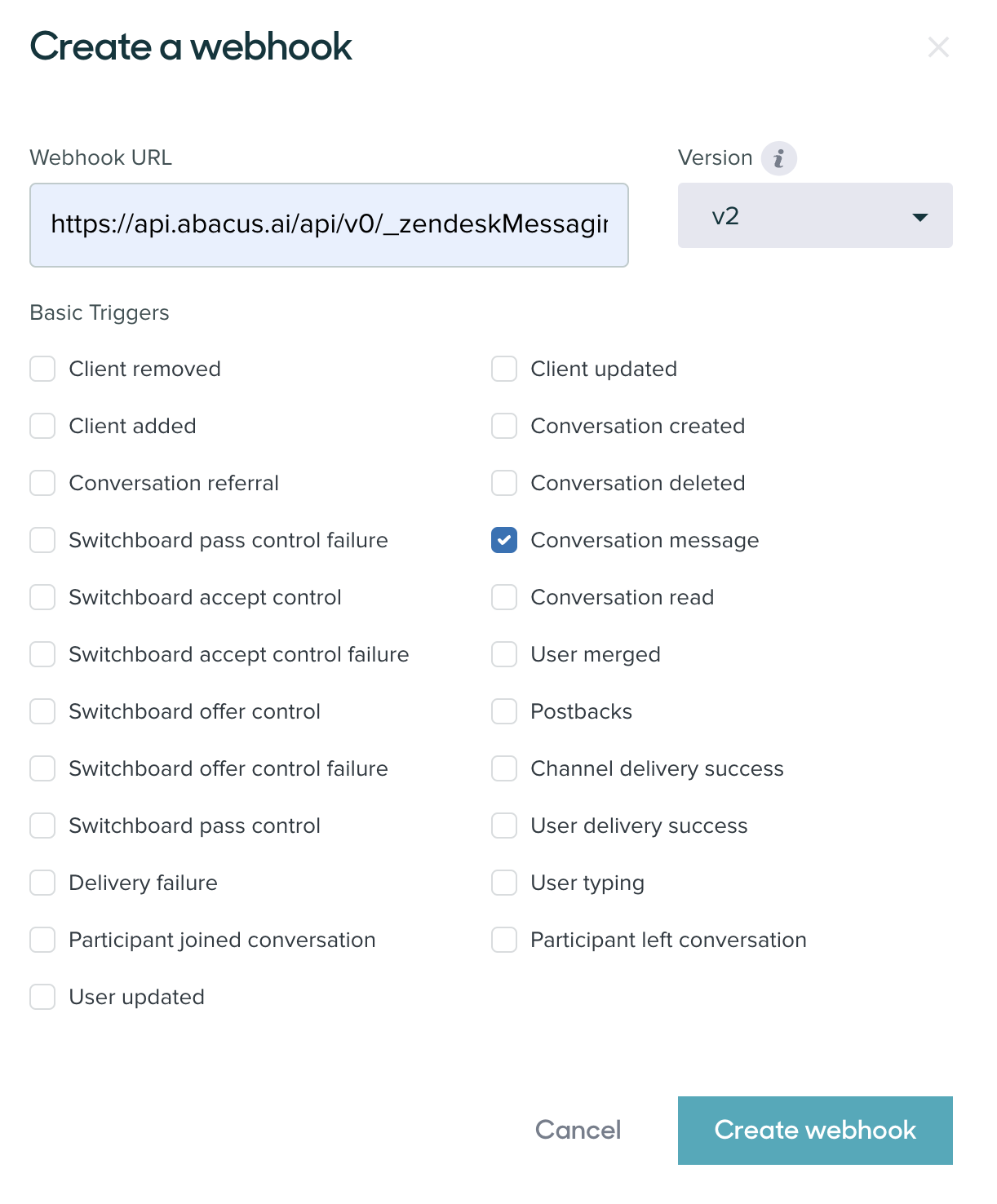This screenshot has width=997, height=1204.
Task: Enable the User updated trigger
Action: tap(42, 997)
